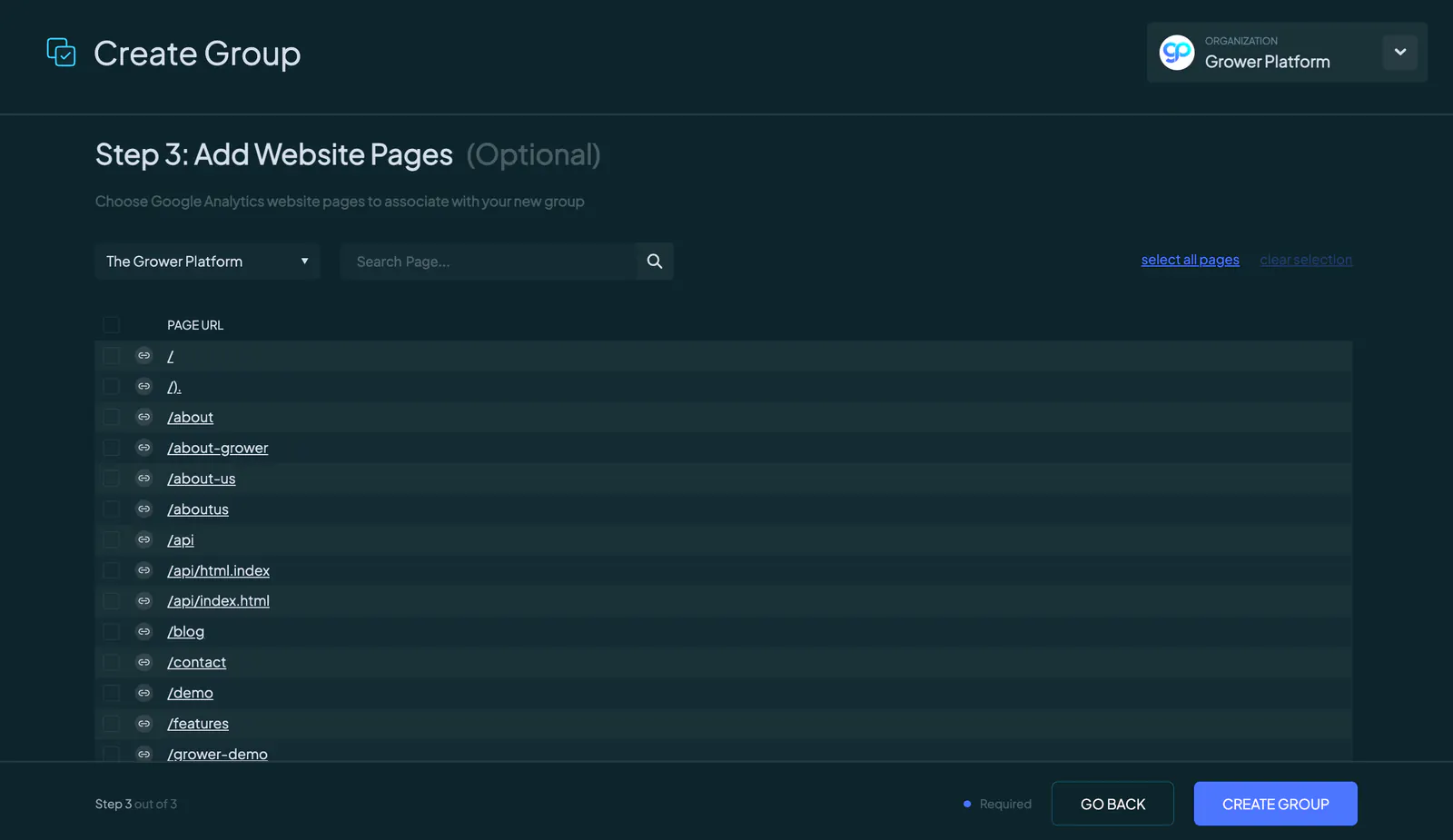Check the box for /contact
1453x840 pixels.
click(111, 662)
